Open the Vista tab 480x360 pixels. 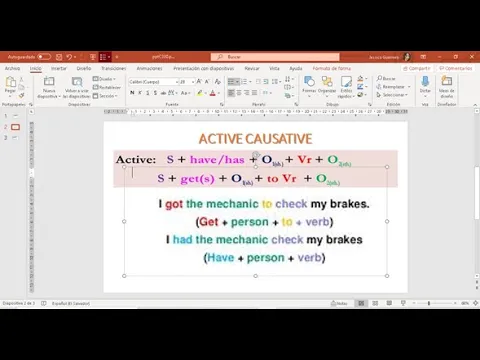pyautogui.click(x=274, y=68)
